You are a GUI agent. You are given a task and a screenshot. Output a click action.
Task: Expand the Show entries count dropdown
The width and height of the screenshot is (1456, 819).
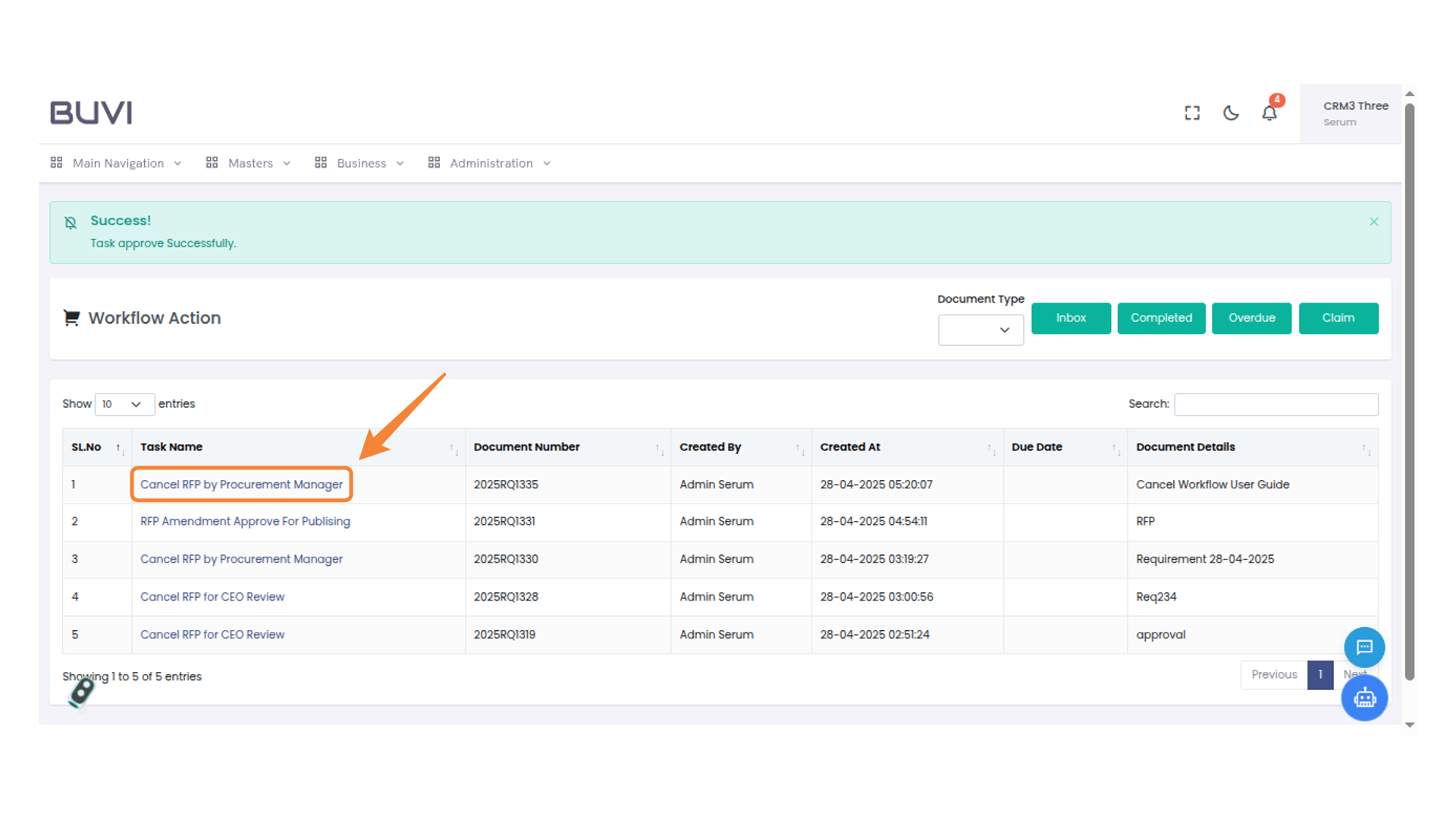(x=124, y=404)
